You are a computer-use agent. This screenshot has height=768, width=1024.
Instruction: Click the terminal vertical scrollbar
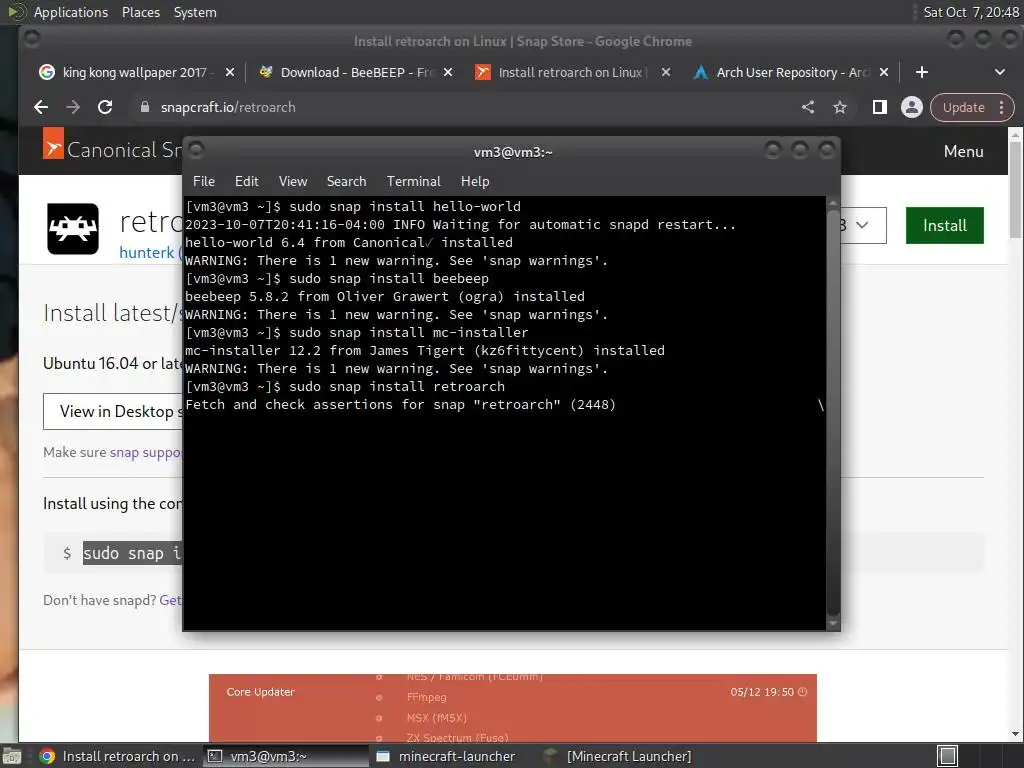(833, 411)
